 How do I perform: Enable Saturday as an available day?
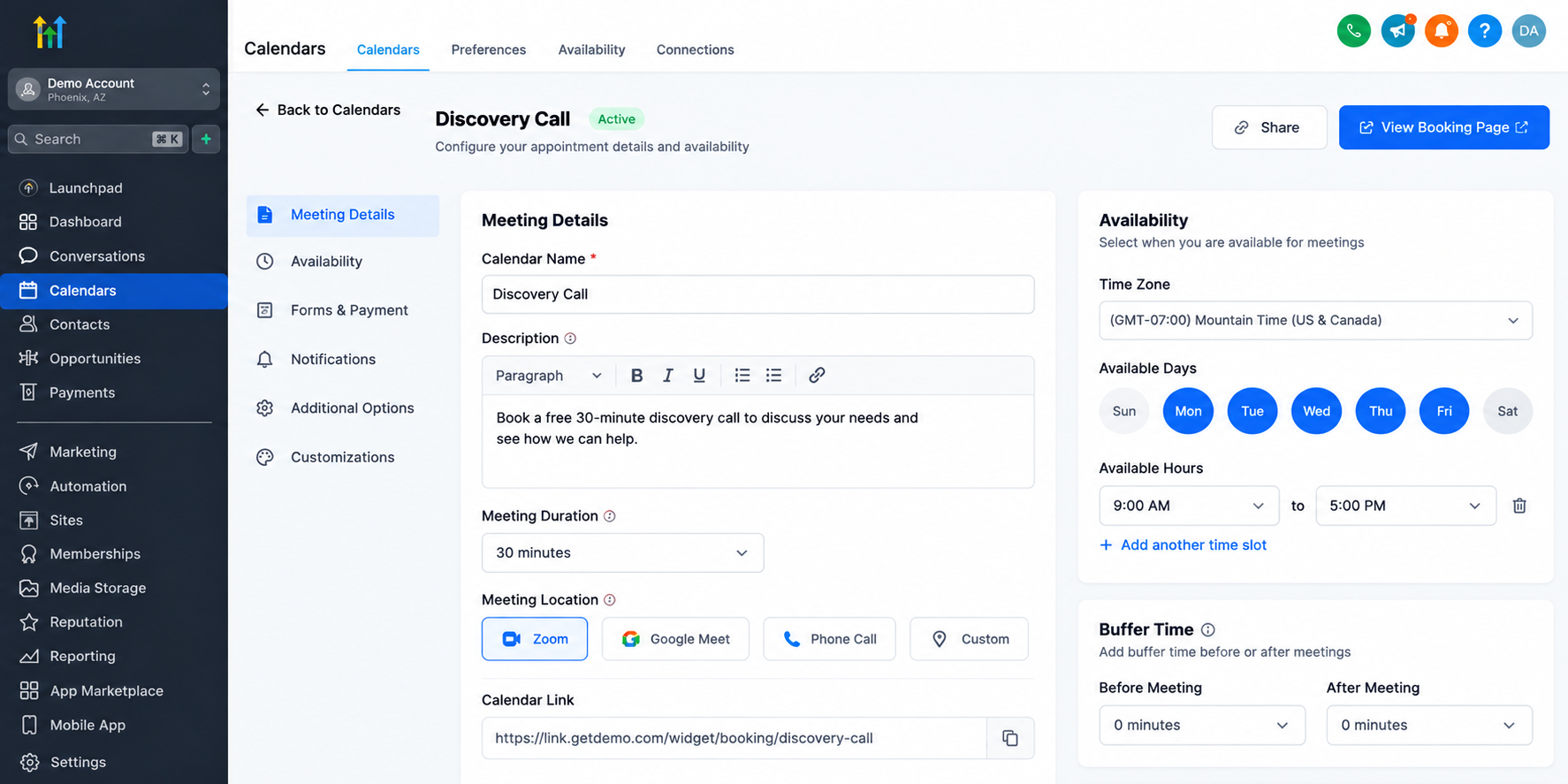click(1508, 411)
